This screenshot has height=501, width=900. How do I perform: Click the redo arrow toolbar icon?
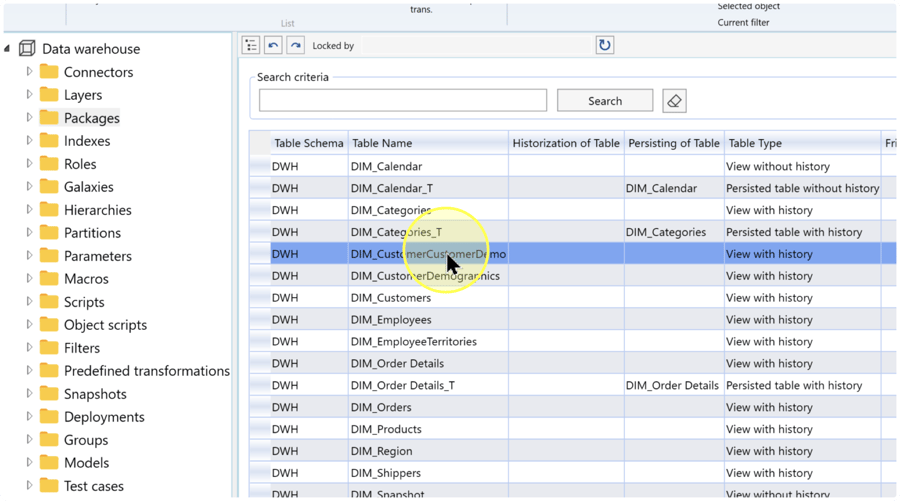pyautogui.click(x=296, y=45)
